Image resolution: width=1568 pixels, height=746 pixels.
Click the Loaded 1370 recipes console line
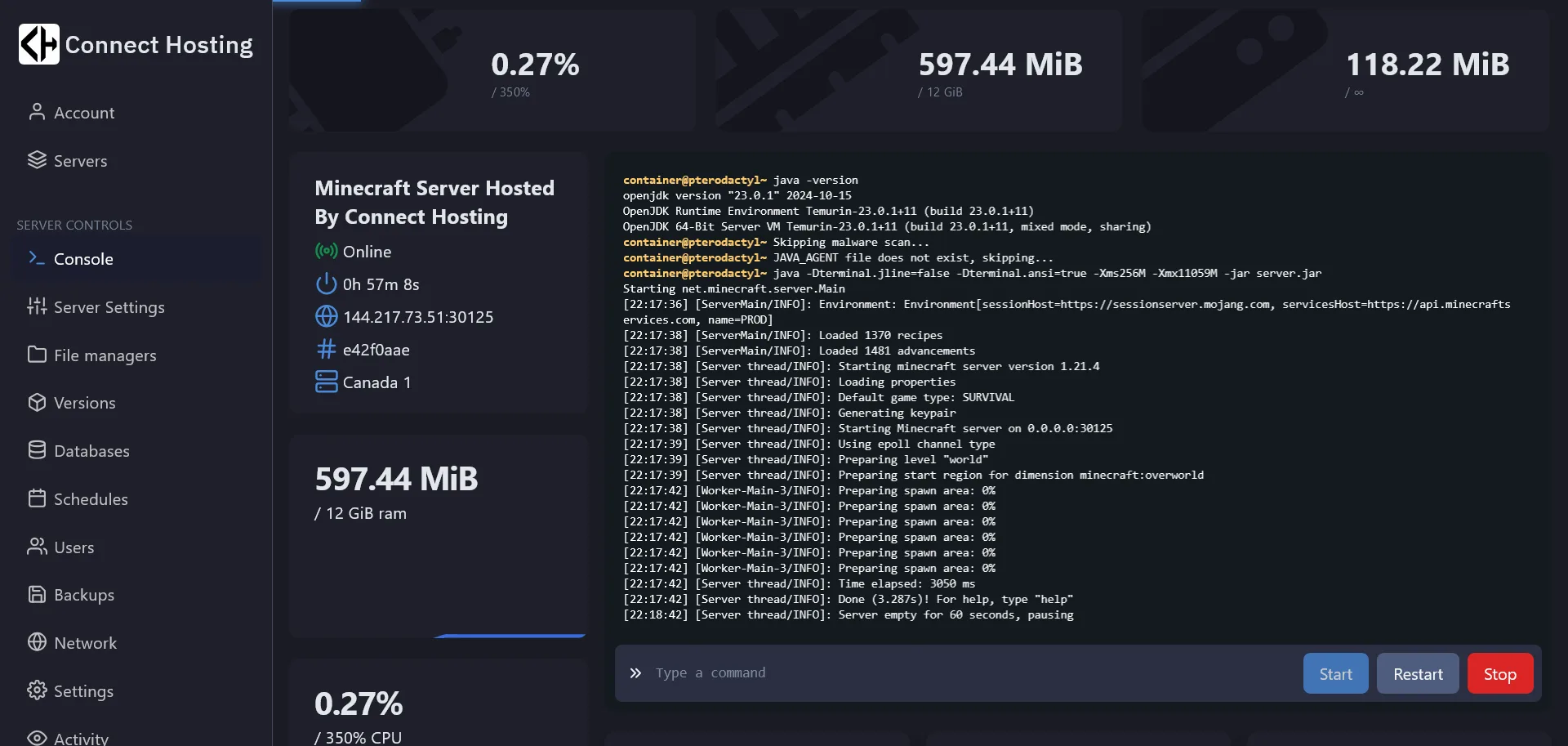coord(782,335)
